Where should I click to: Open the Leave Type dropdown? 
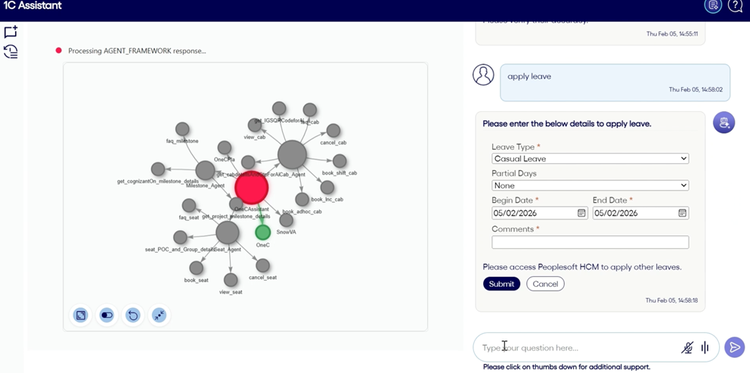pyautogui.click(x=590, y=158)
